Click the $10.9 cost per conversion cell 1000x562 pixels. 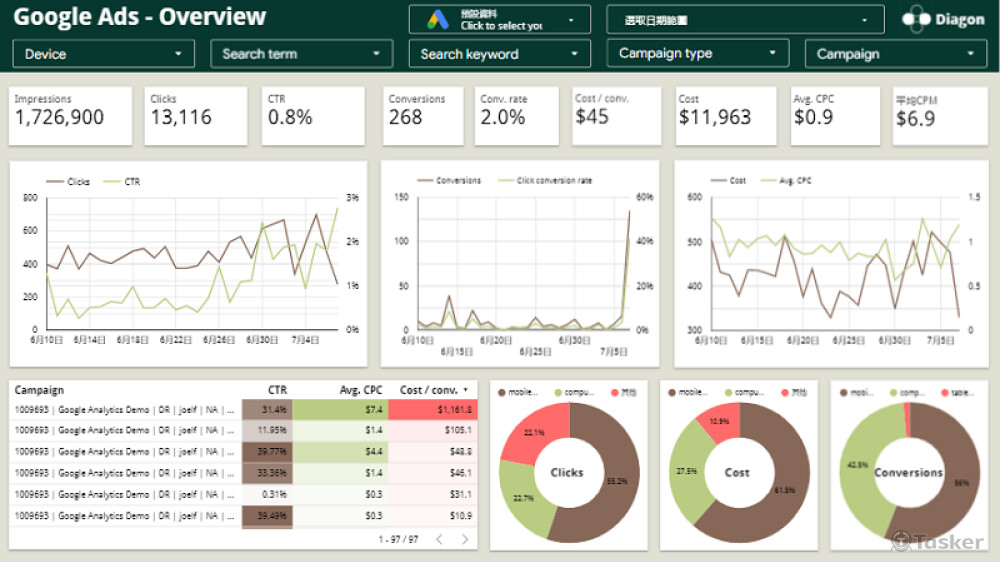click(432, 515)
